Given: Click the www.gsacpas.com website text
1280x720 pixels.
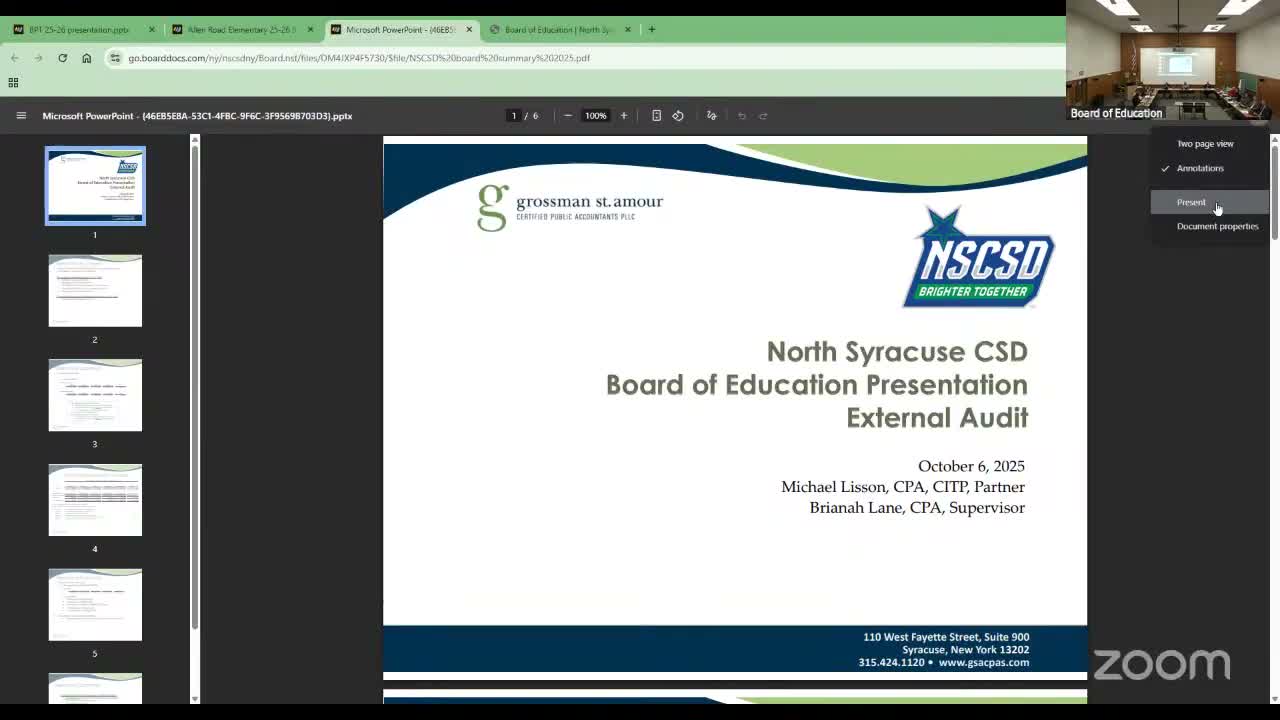Looking at the screenshot, I should pyautogui.click(x=984, y=662).
